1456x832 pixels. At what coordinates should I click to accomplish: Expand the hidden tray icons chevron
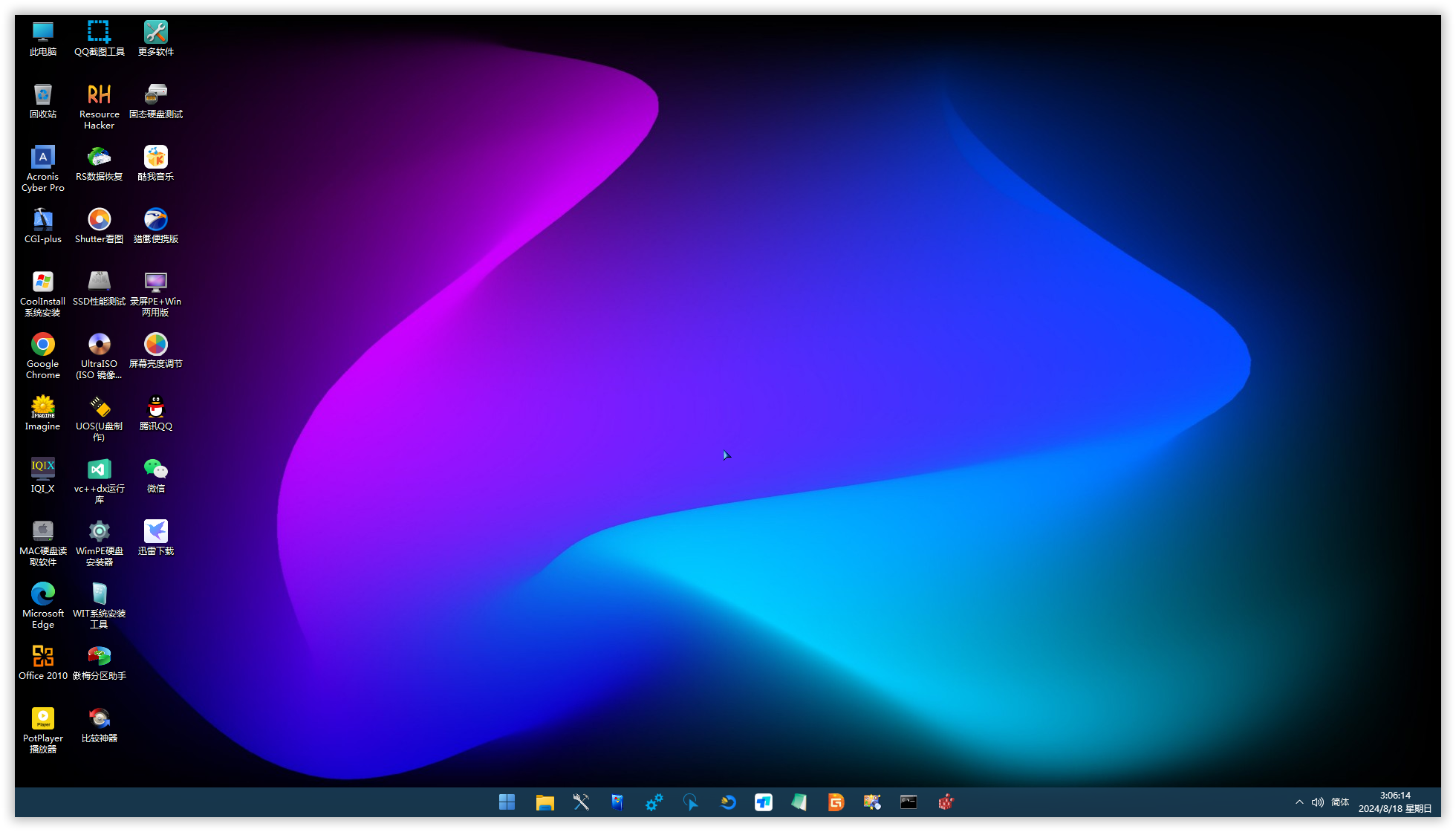pyautogui.click(x=1299, y=802)
